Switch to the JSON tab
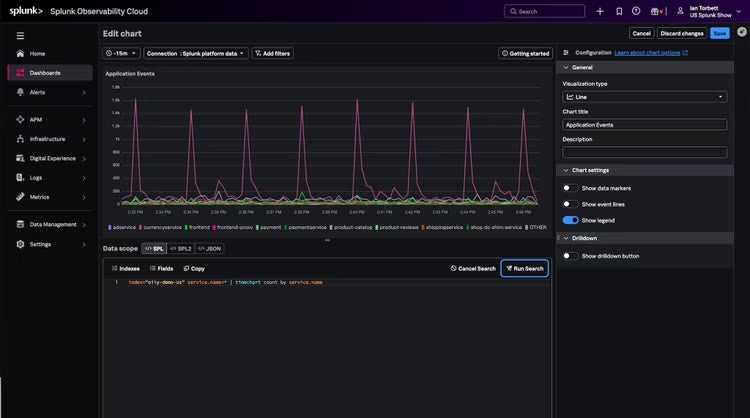The height and width of the screenshot is (418, 750). 210,249
